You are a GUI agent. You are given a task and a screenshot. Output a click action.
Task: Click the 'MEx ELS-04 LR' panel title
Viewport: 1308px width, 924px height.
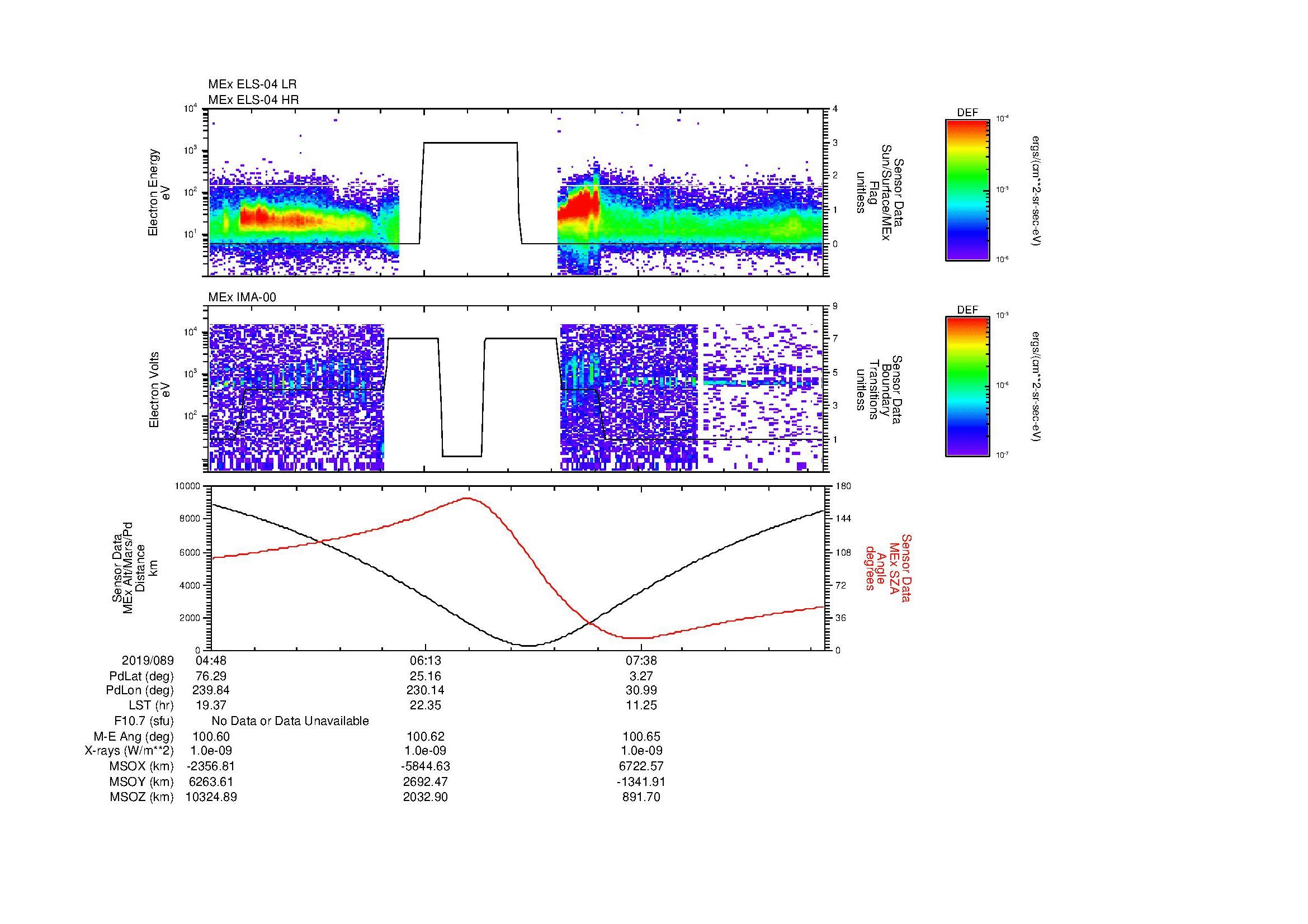click(252, 84)
